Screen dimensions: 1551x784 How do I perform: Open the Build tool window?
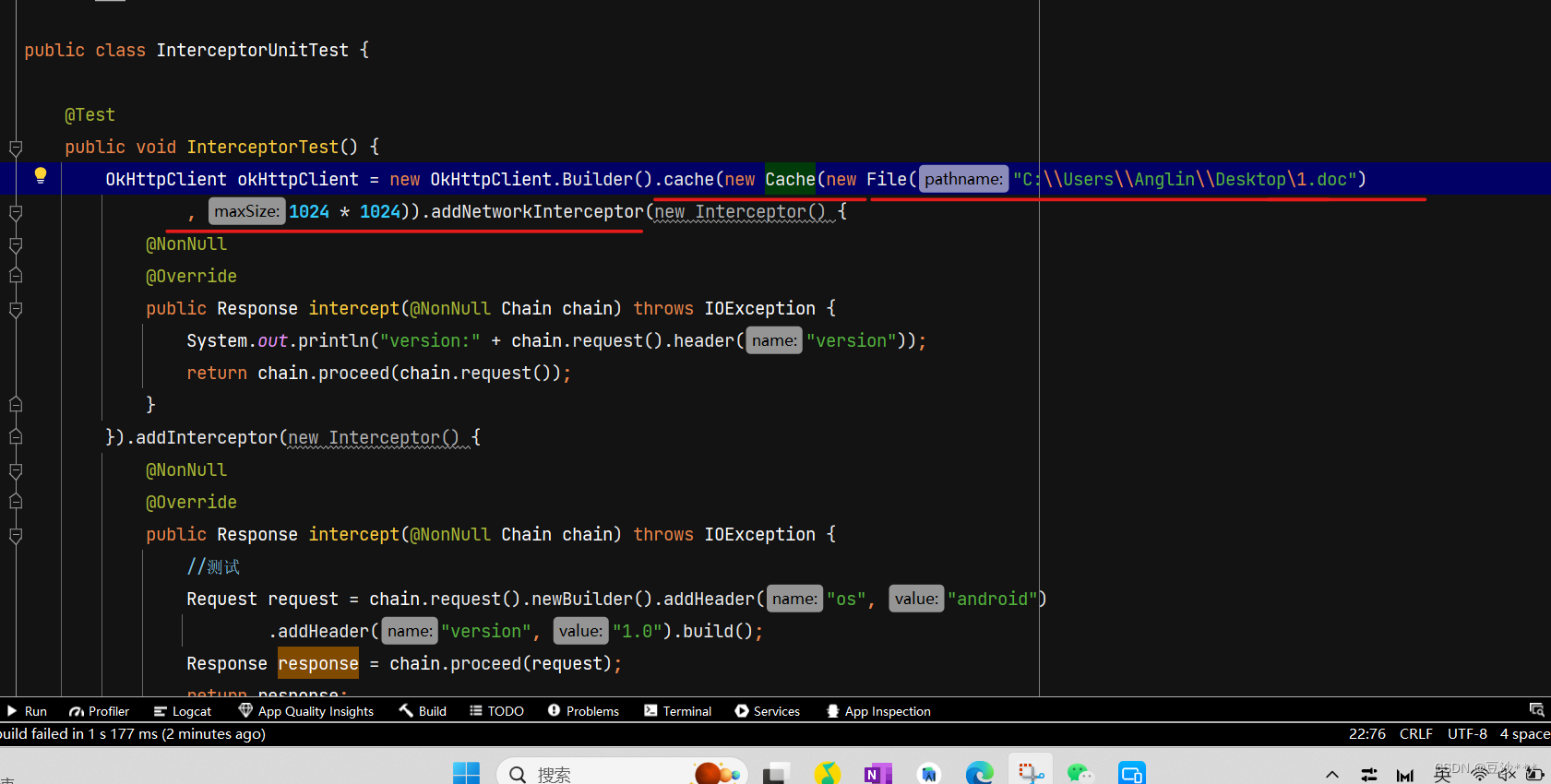(x=423, y=711)
